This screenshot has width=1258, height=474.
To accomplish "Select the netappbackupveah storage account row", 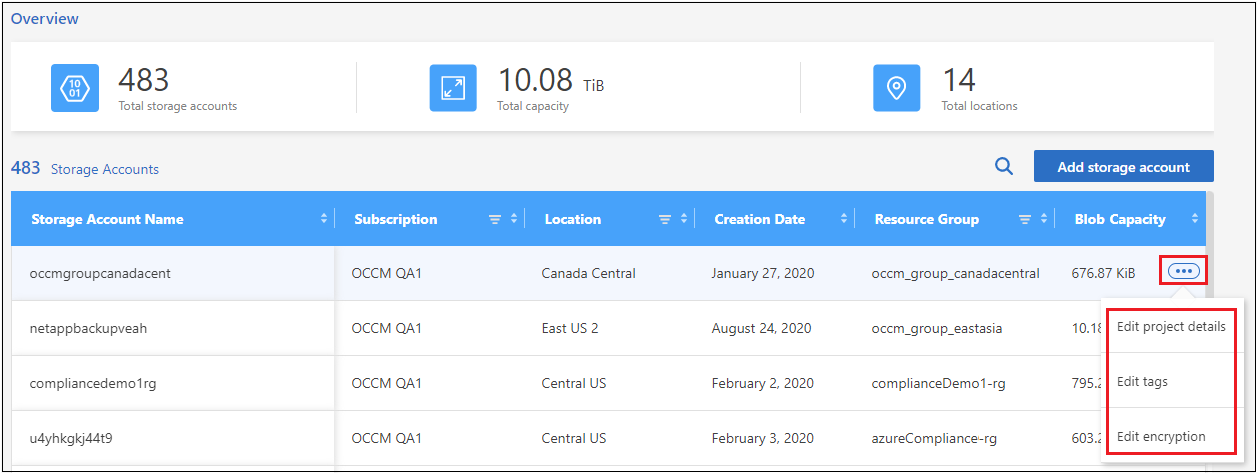I will pyautogui.click(x=89, y=328).
